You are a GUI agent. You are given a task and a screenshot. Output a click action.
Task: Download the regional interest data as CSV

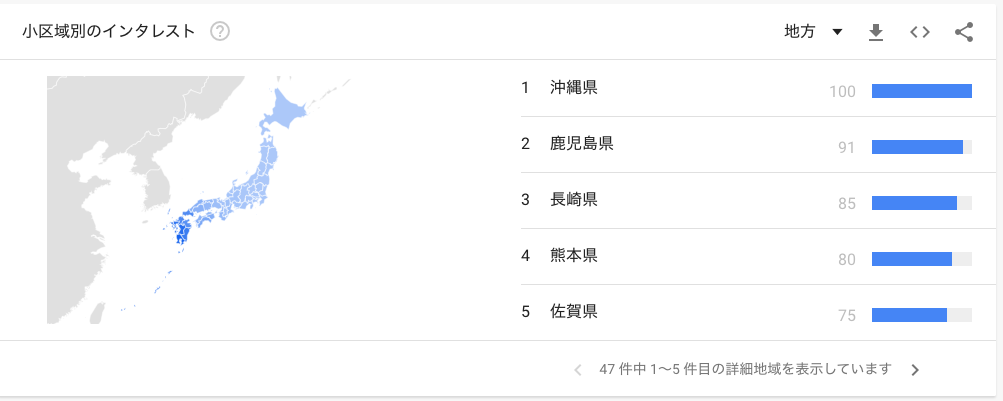click(876, 32)
